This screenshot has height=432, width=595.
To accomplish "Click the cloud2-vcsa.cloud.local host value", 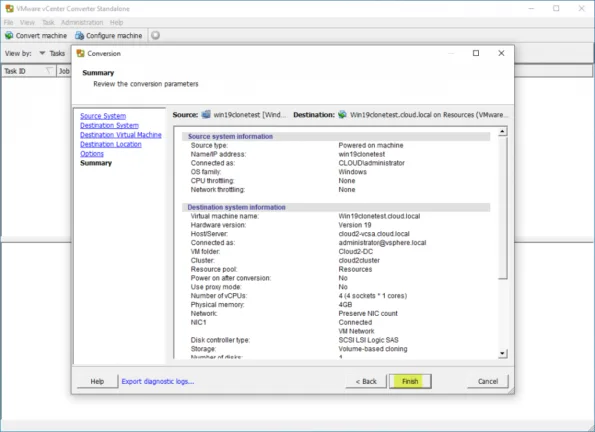I will (374, 234).
